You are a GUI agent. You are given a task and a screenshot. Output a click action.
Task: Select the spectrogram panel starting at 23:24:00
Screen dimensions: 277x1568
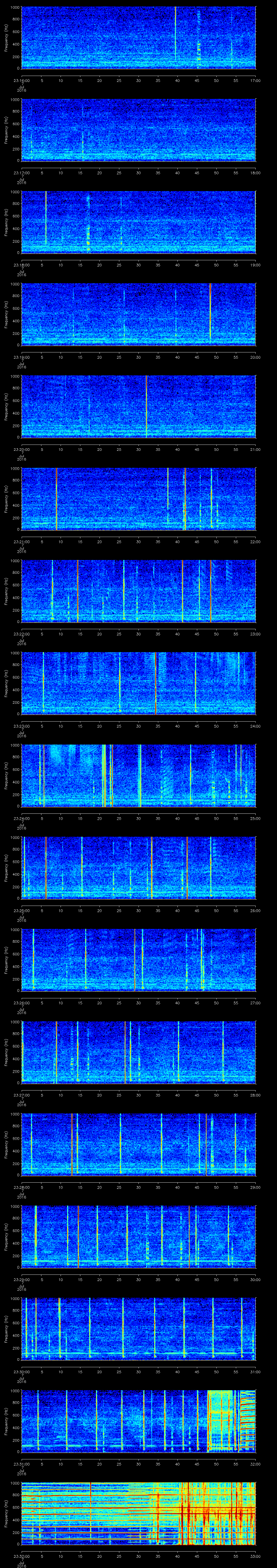point(138,775)
